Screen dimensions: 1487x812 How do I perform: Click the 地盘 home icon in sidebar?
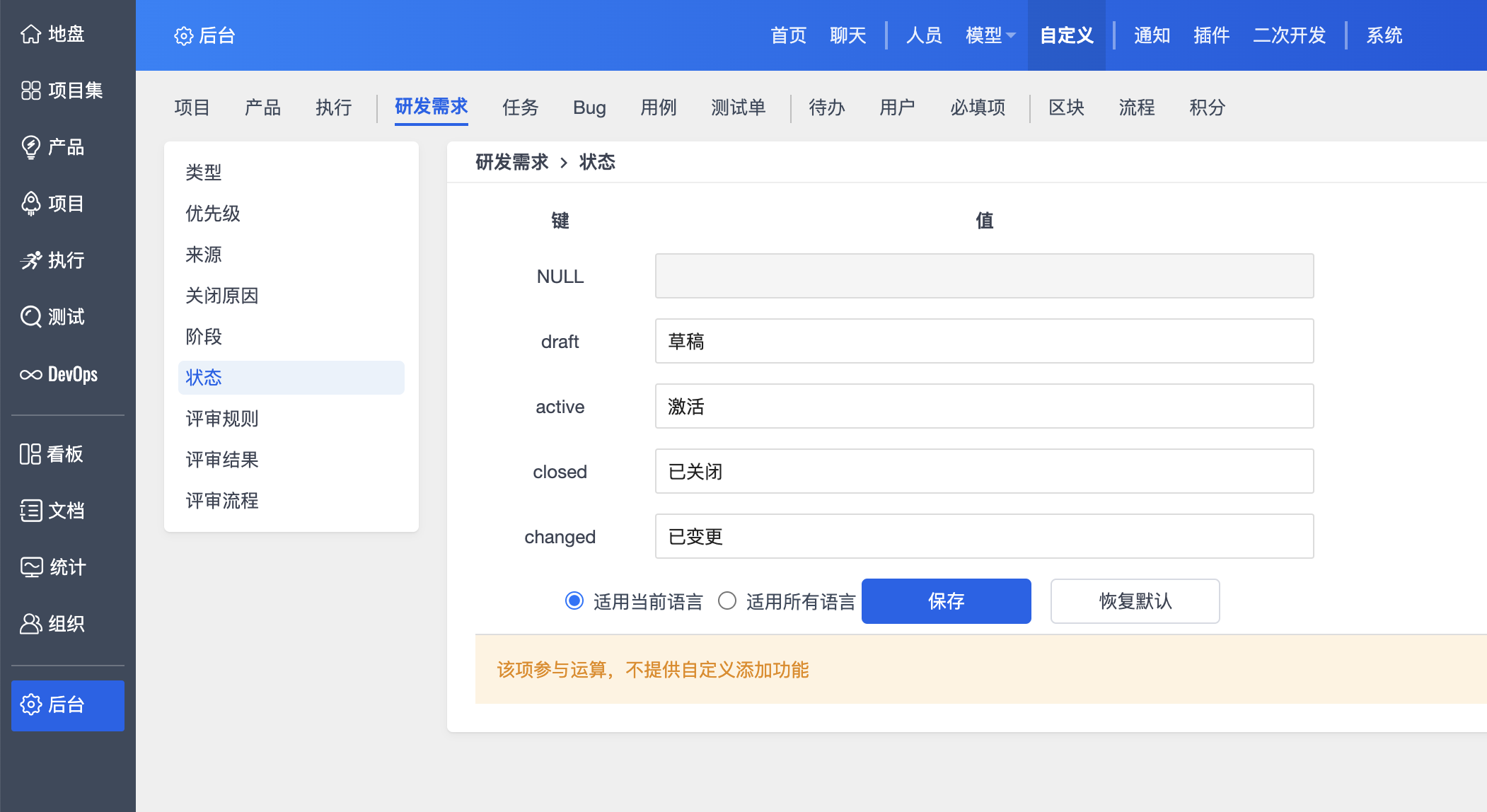pyautogui.click(x=30, y=34)
